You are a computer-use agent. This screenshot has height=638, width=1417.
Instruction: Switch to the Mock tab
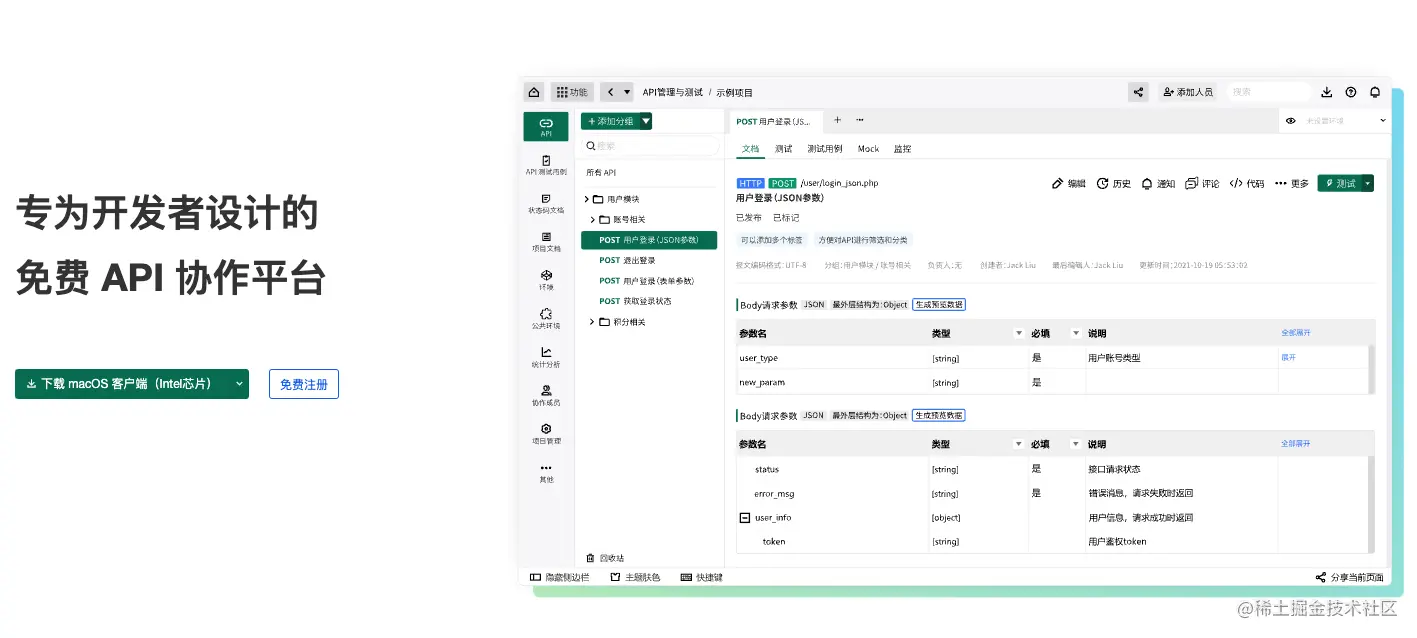[x=868, y=149]
